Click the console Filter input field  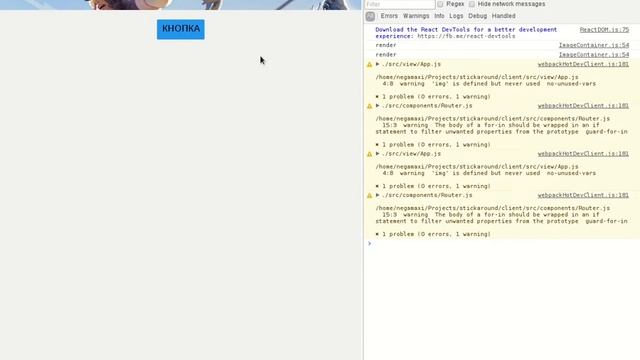click(400, 4)
